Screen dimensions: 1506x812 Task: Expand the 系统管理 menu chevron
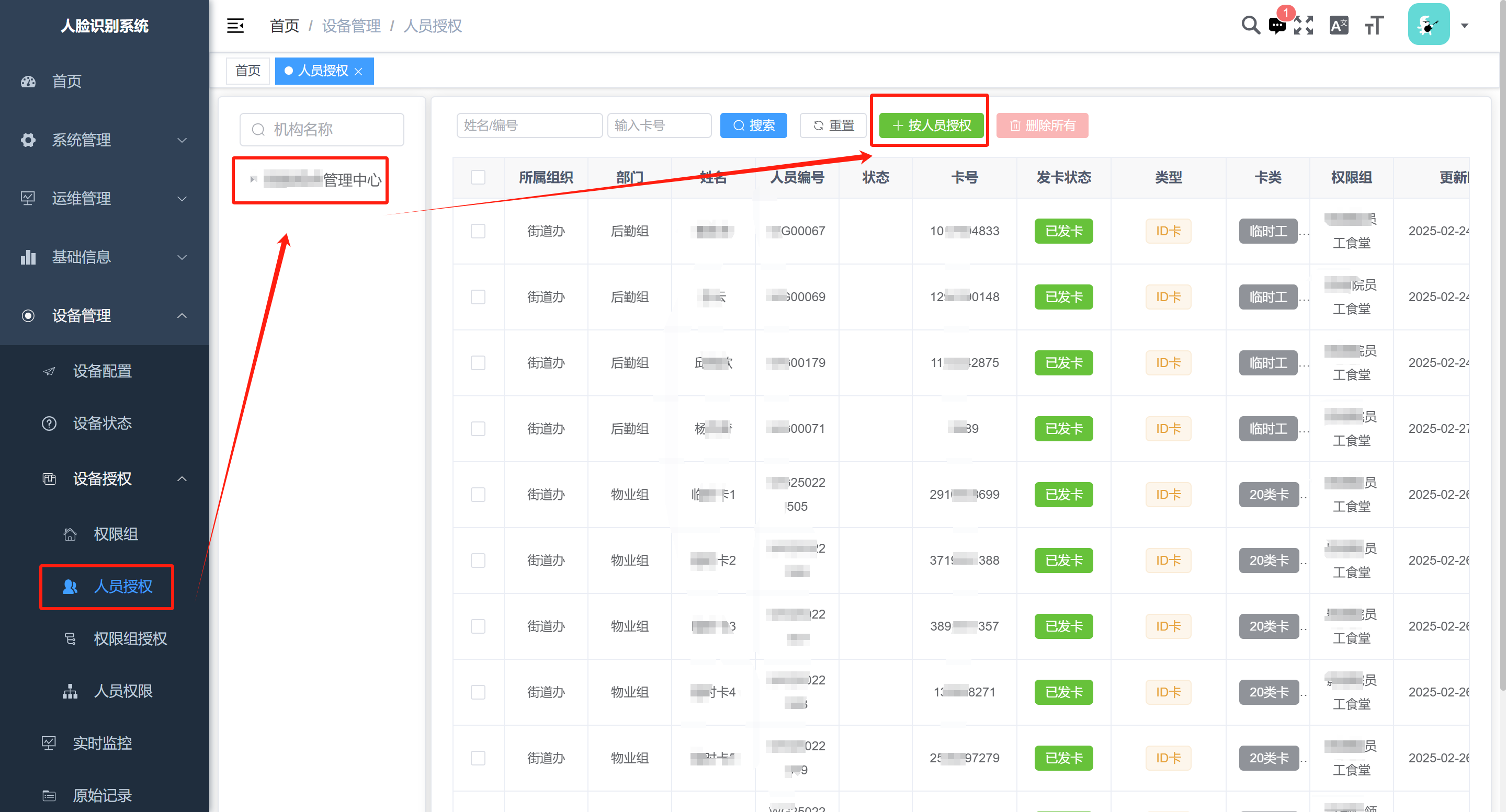[183, 140]
